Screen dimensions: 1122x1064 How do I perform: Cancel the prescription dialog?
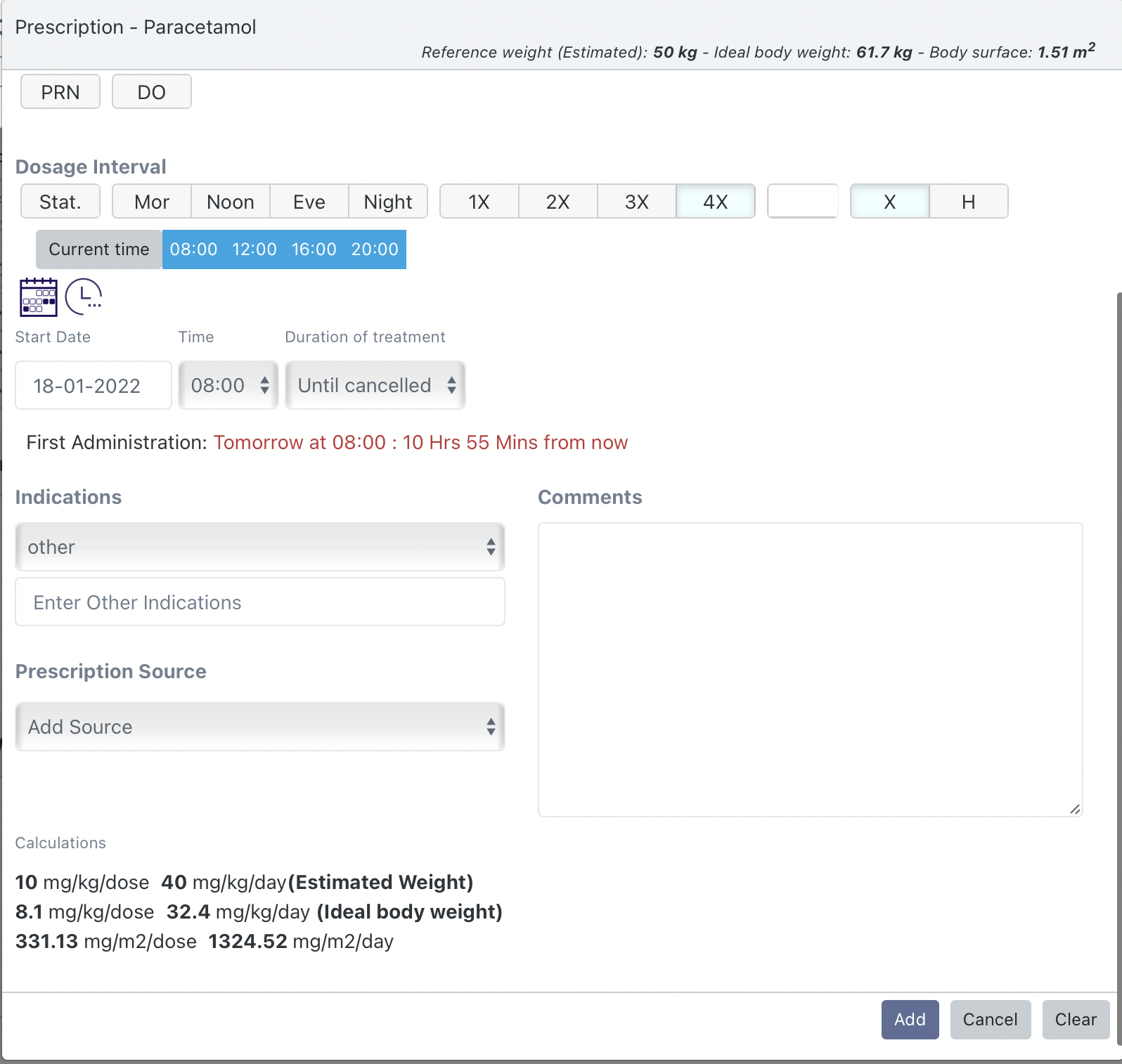click(x=990, y=1019)
